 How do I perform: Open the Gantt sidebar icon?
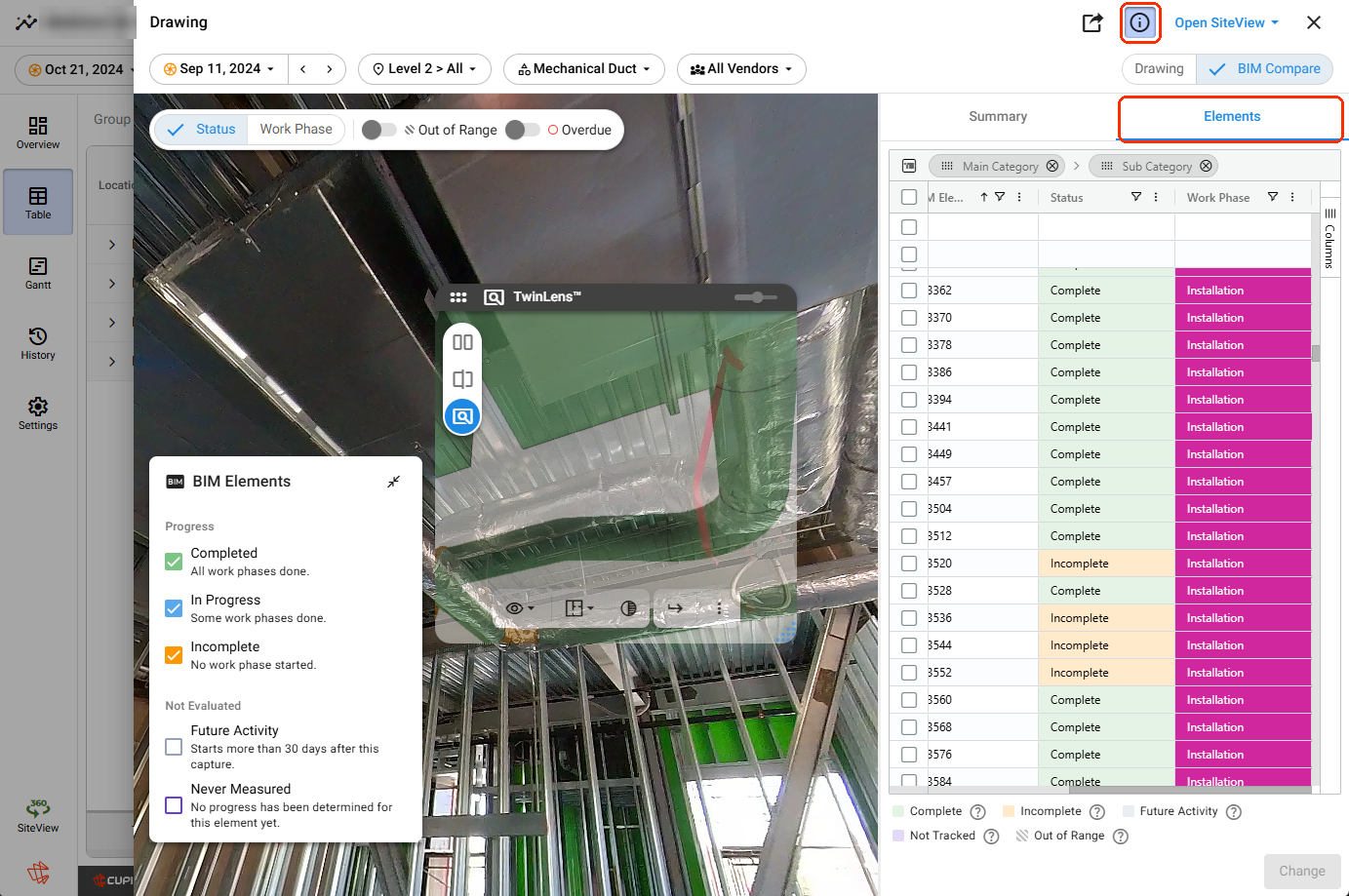point(38,273)
